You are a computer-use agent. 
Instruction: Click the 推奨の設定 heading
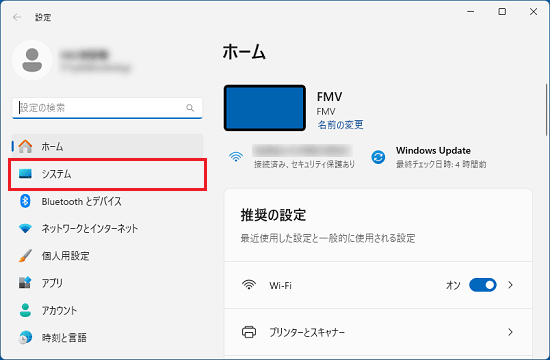[x=273, y=215]
